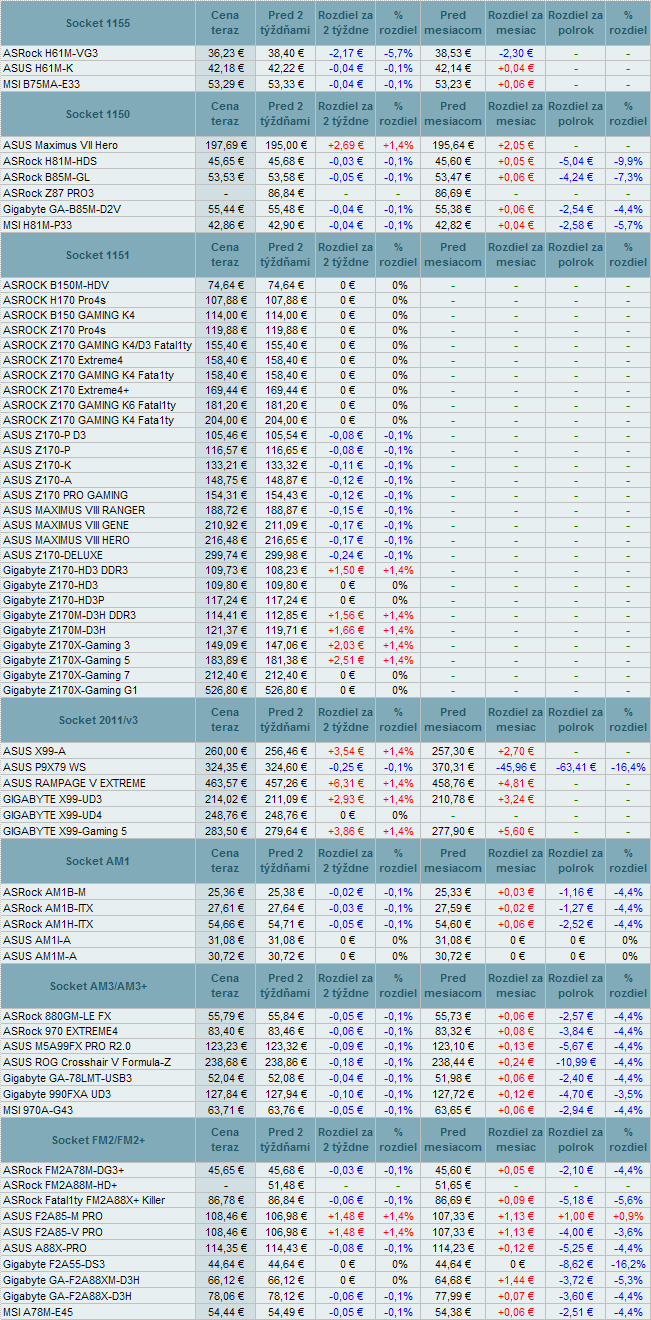The width and height of the screenshot is (651, 1320).
Task: Select ASUS AM1M-A product name
Action: click(38, 956)
